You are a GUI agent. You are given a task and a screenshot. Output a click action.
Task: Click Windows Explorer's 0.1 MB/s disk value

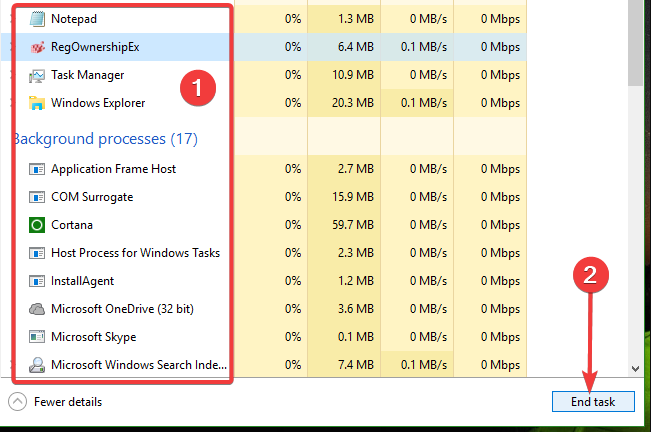[424, 103]
